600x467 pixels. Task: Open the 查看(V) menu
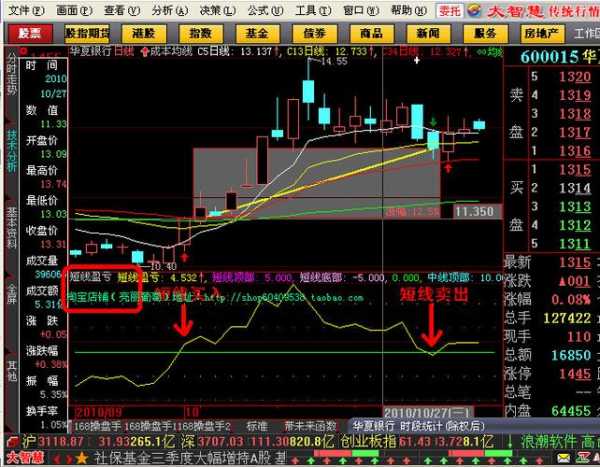[x=122, y=11]
